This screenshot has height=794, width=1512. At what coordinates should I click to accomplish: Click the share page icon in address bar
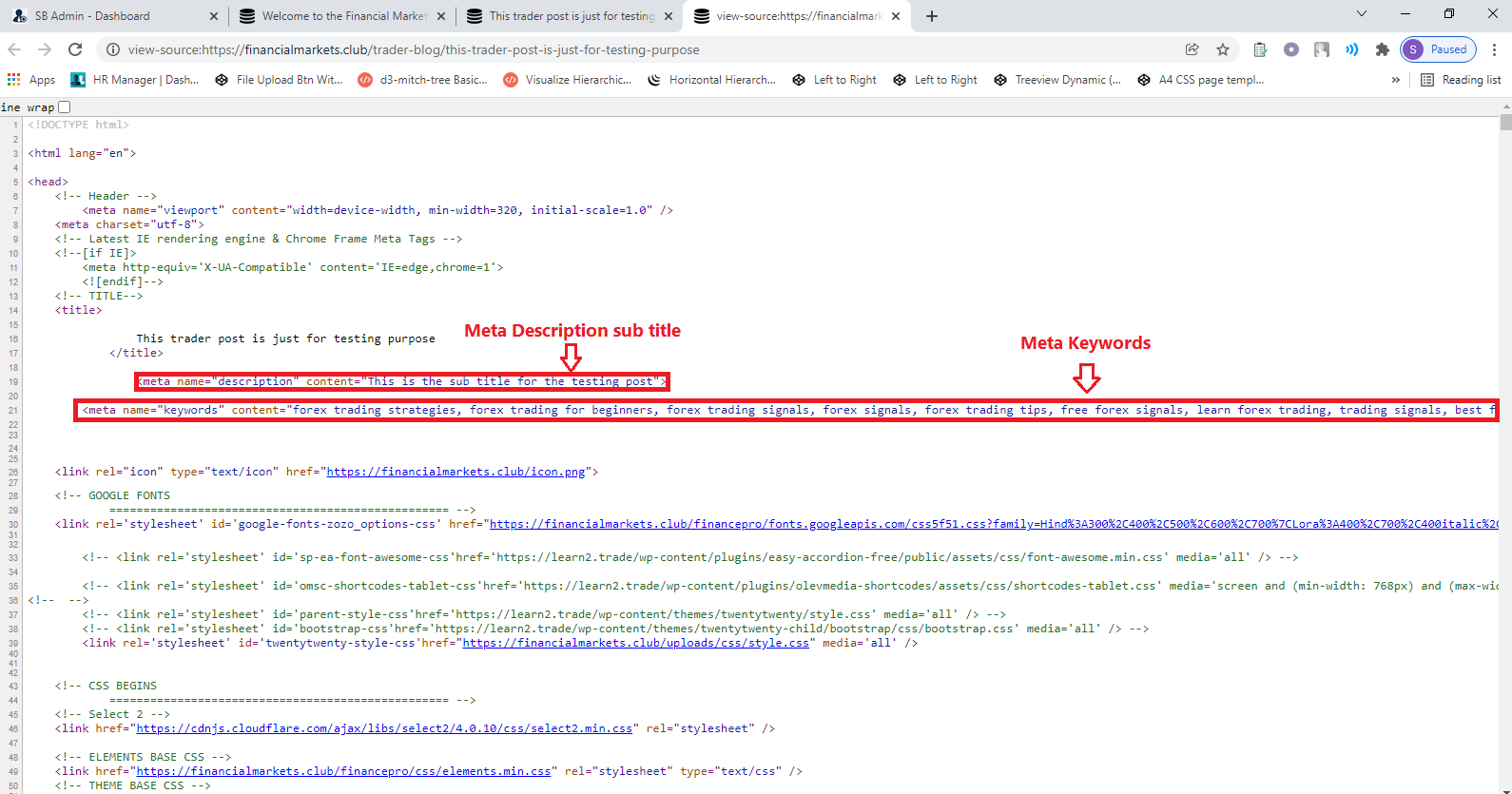tap(1192, 49)
